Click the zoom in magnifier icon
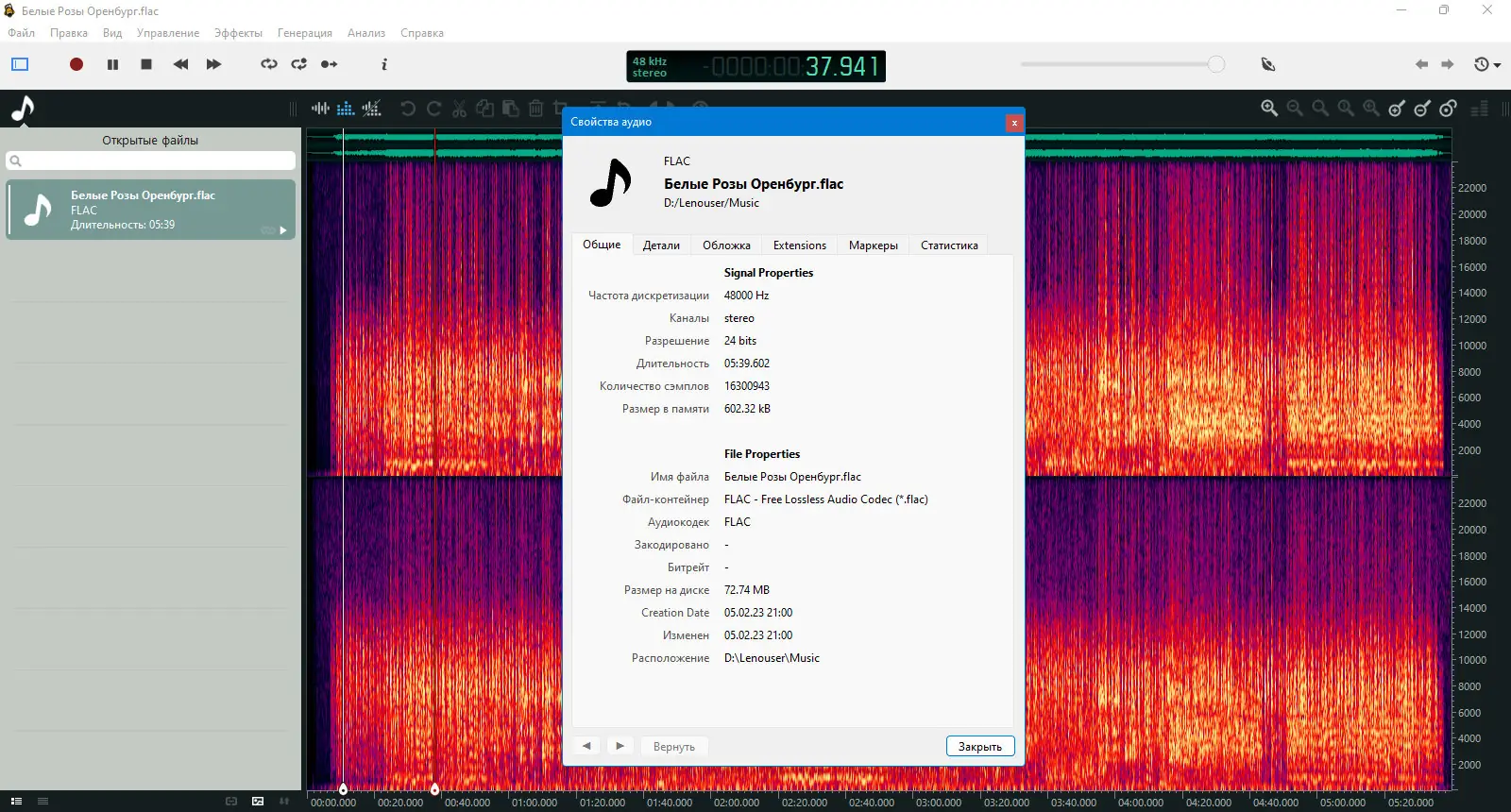1511x812 pixels. 1269,109
